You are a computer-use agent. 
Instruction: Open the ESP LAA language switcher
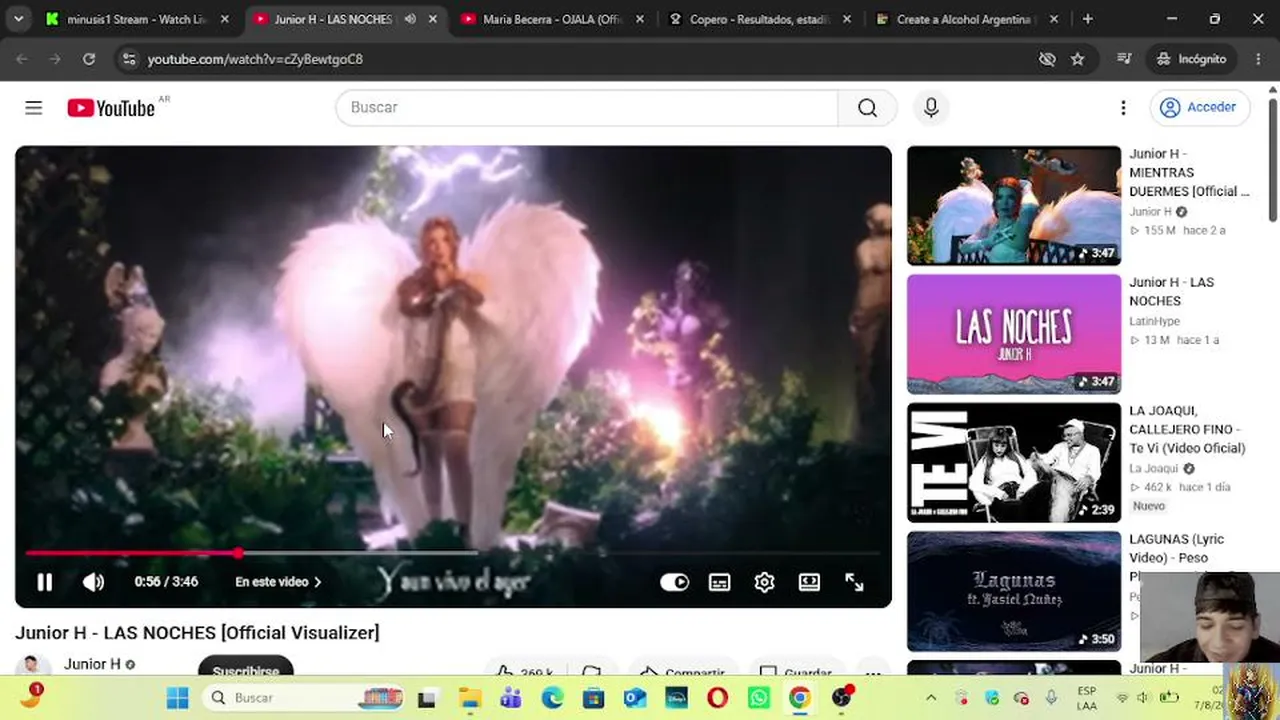(x=1087, y=698)
